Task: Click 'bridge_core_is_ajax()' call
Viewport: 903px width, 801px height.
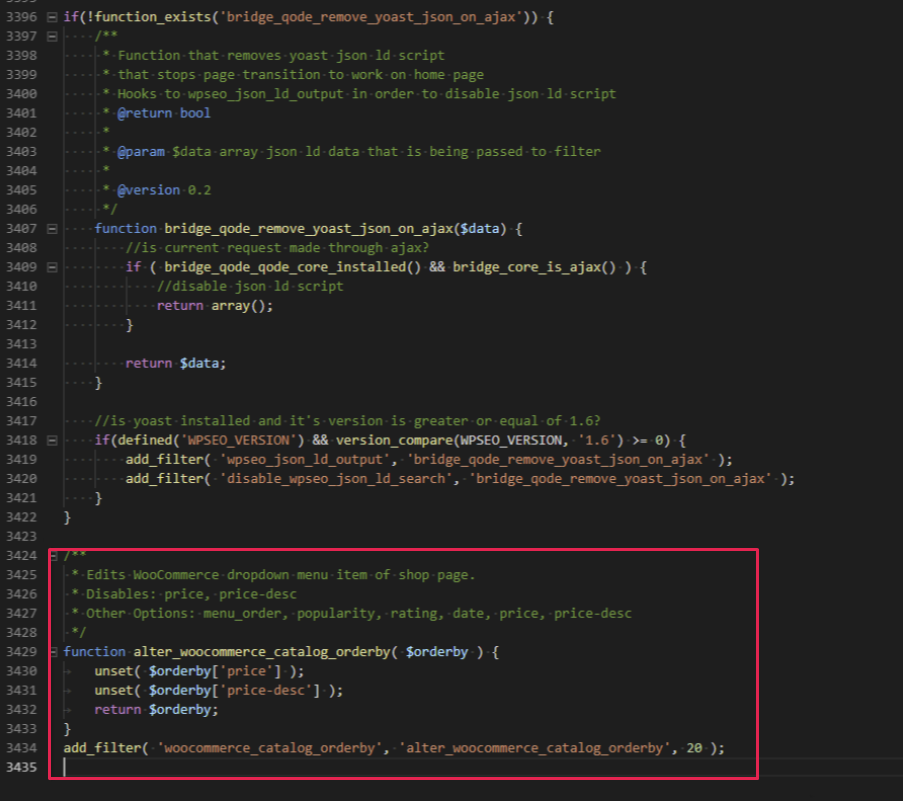Action: pos(534,267)
